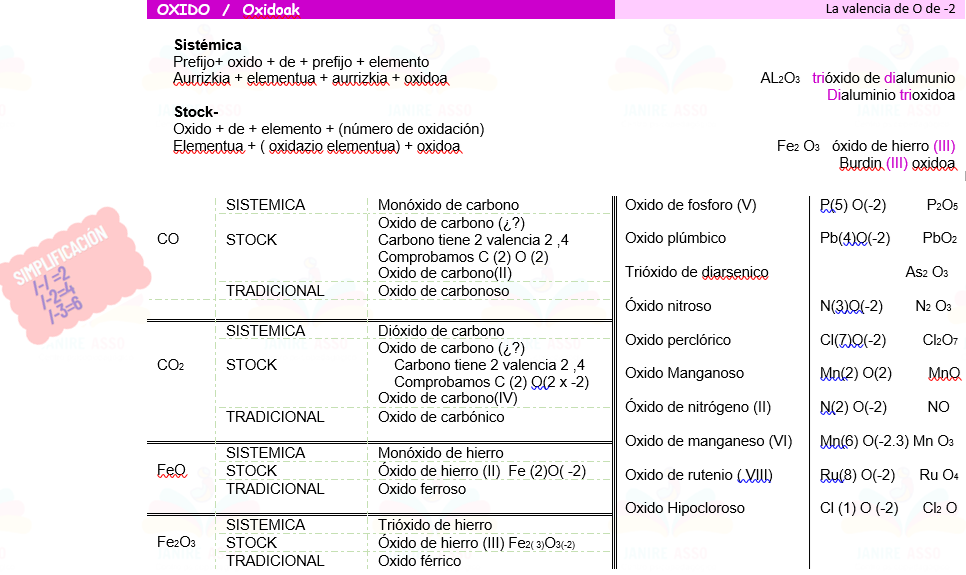This screenshot has height=575, width=966.
Task: Select 'Burdin (III) oxidoa' text
Action: 896,163
